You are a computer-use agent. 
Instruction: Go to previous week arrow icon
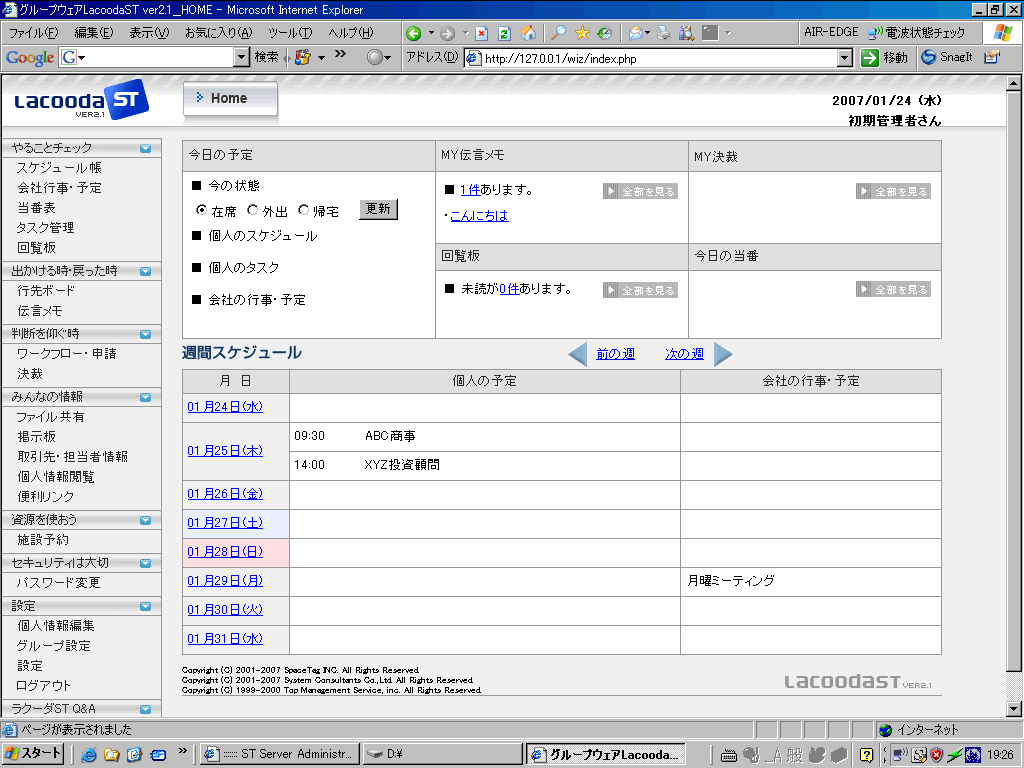tap(578, 354)
